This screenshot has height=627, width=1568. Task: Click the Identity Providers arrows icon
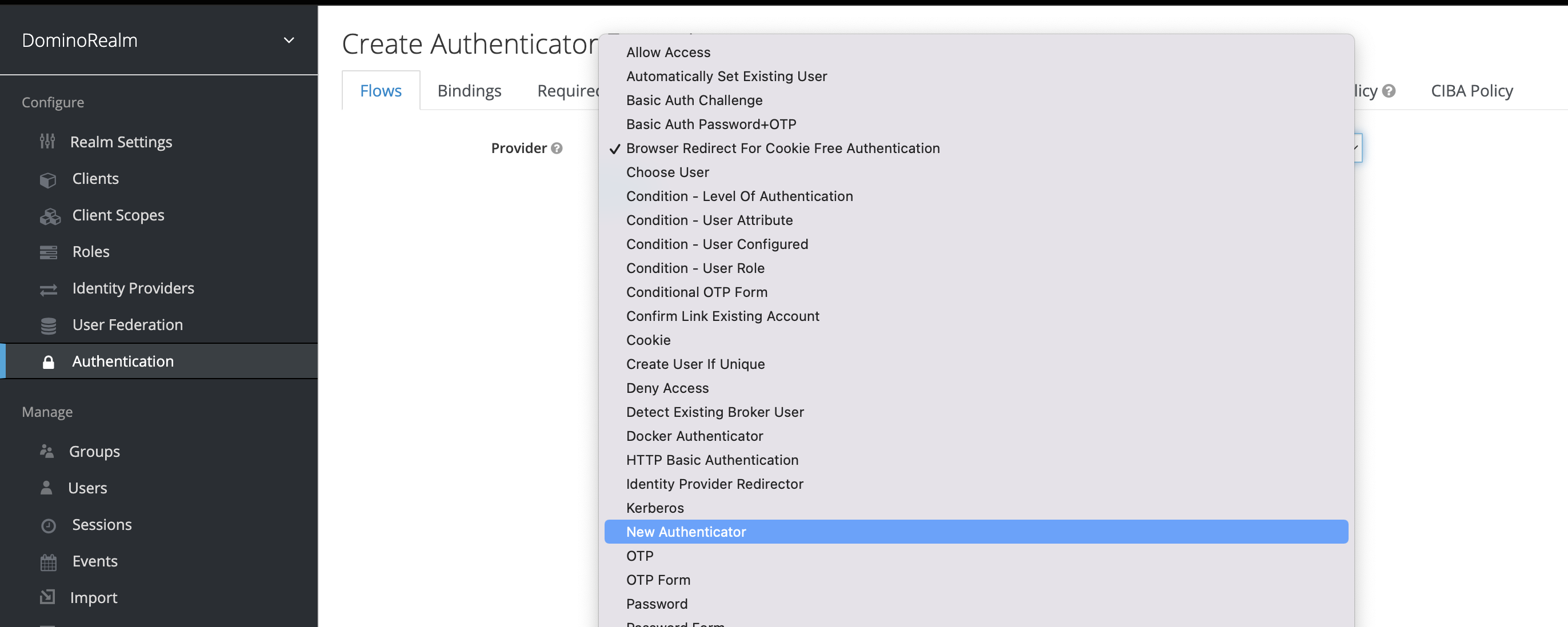click(x=49, y=290)
